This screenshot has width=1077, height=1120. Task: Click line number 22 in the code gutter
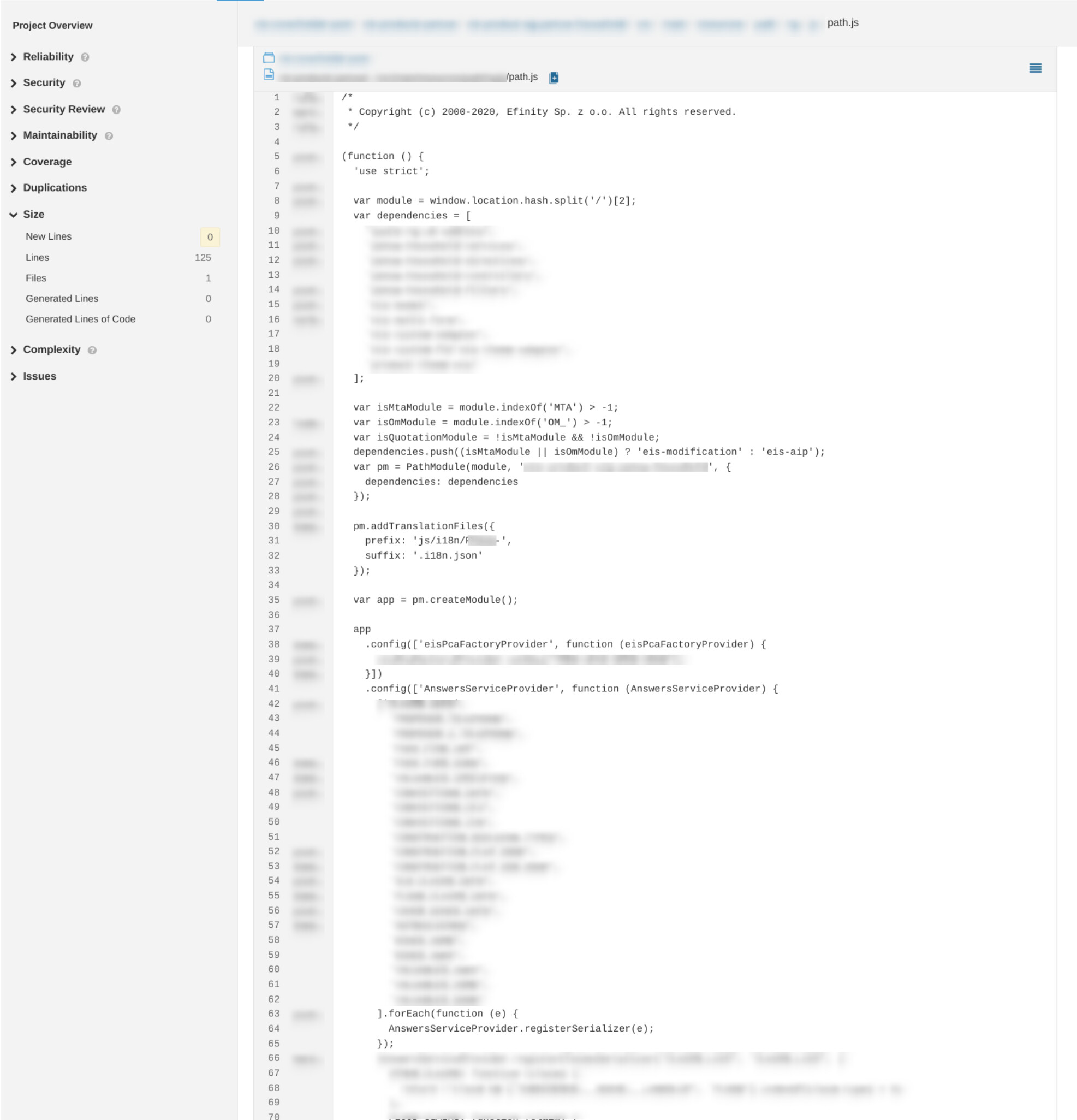point(273,407)
